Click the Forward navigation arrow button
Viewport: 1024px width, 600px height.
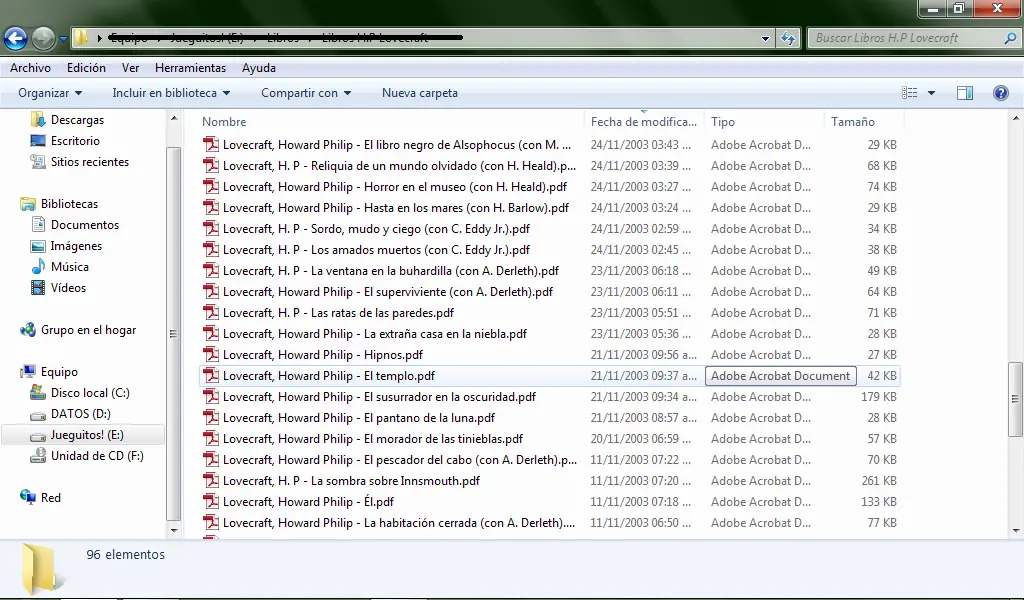click(44, 39)
